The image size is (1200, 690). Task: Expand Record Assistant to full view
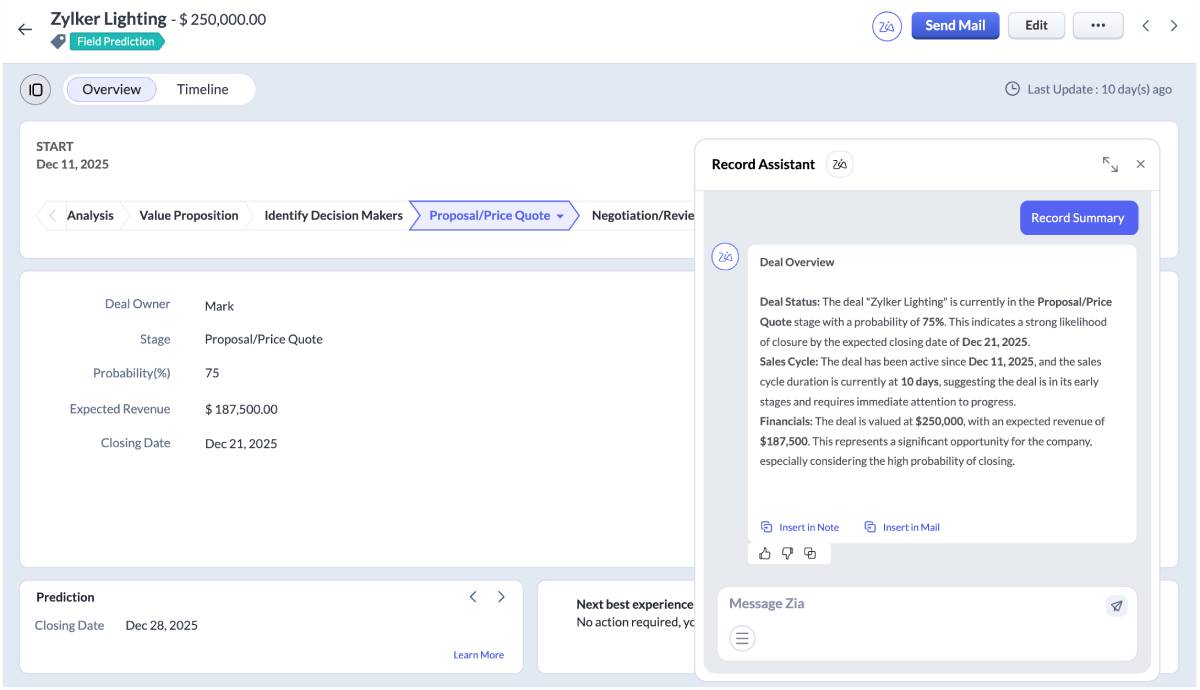coord(1112,163)
